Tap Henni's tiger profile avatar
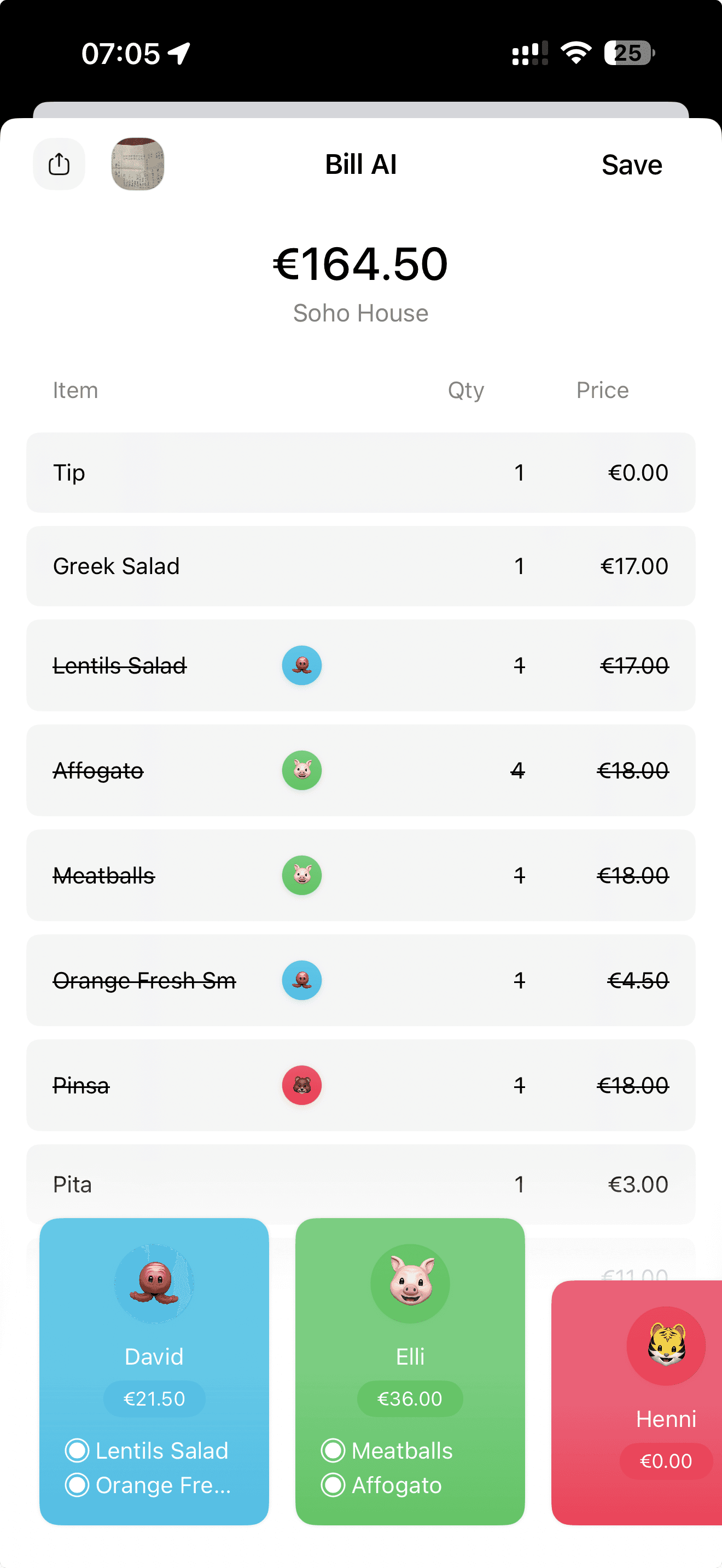 point(666,1346)
